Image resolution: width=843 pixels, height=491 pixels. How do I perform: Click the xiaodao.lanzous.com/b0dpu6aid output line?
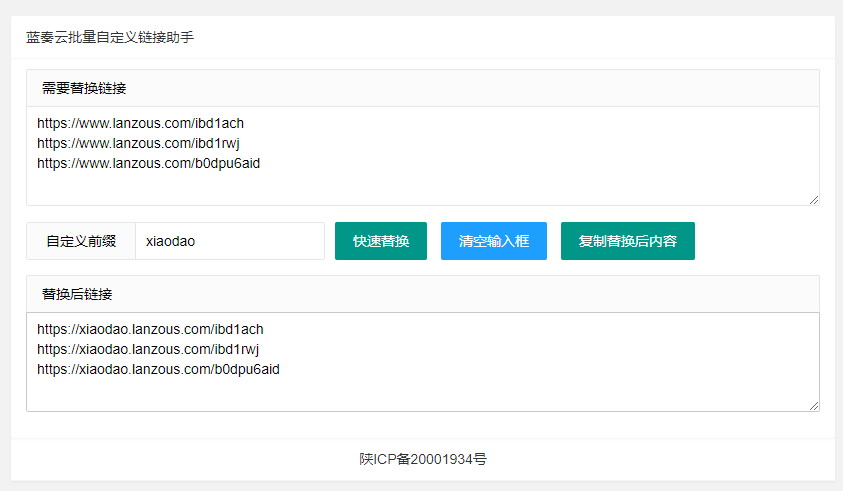158,370
